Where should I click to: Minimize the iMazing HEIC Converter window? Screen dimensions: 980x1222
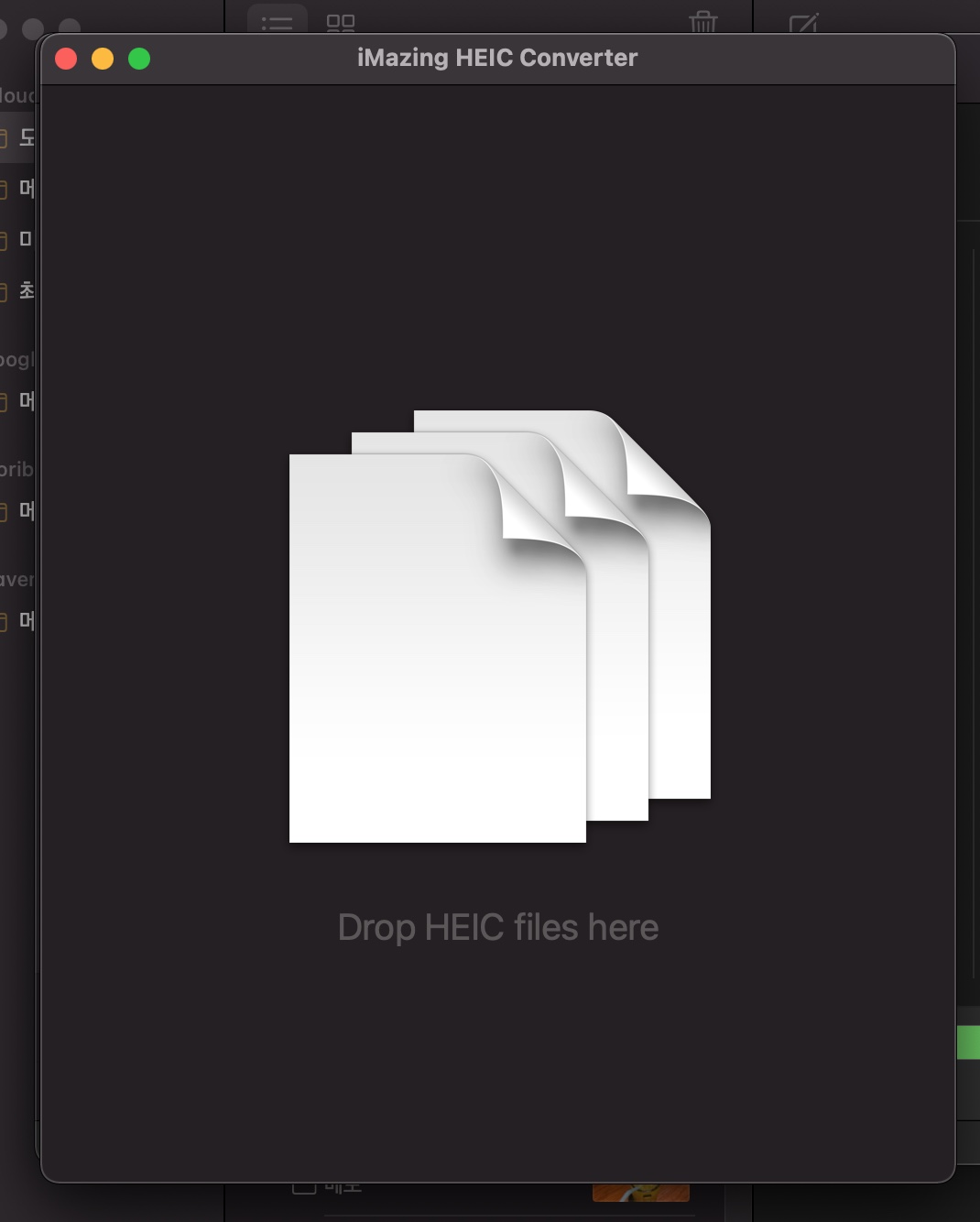click(103, 59)
